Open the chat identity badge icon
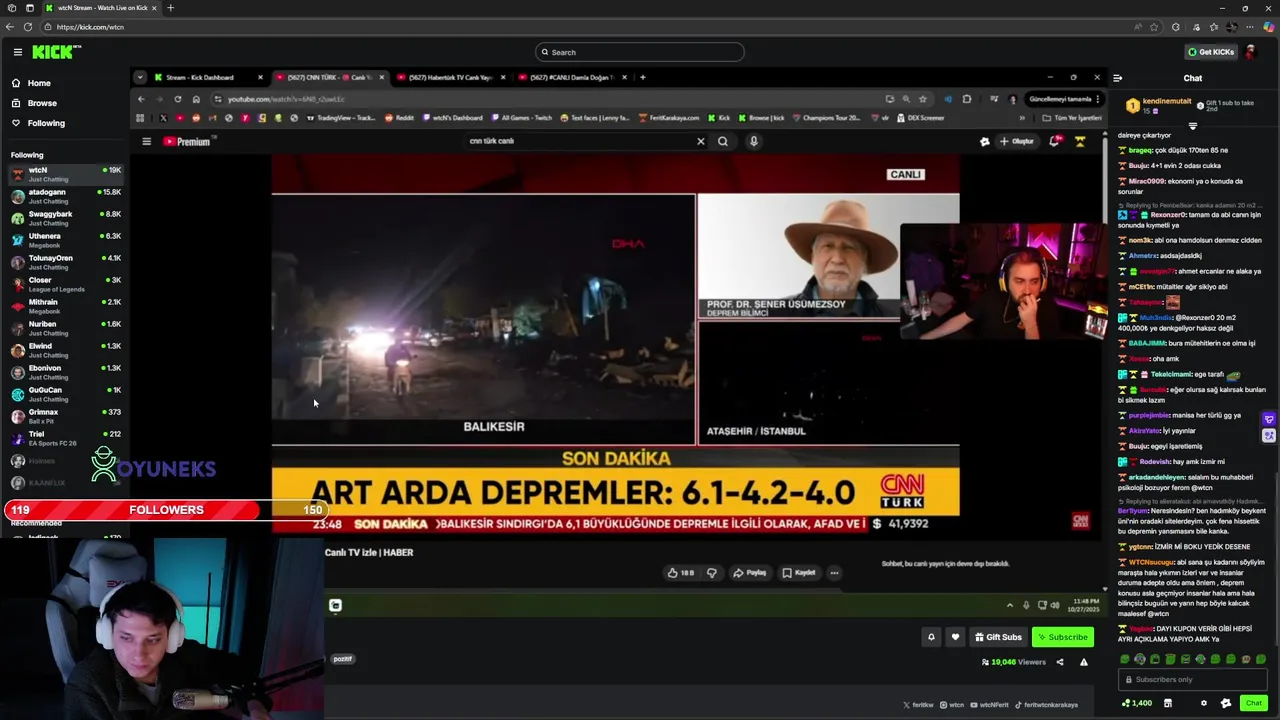 1226,703
